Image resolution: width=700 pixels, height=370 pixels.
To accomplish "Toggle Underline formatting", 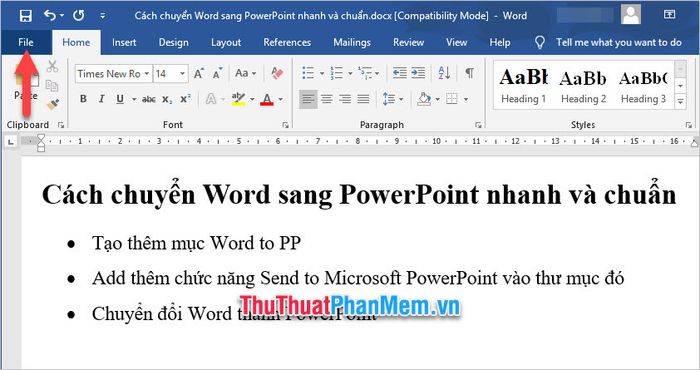I will point(120,99).
